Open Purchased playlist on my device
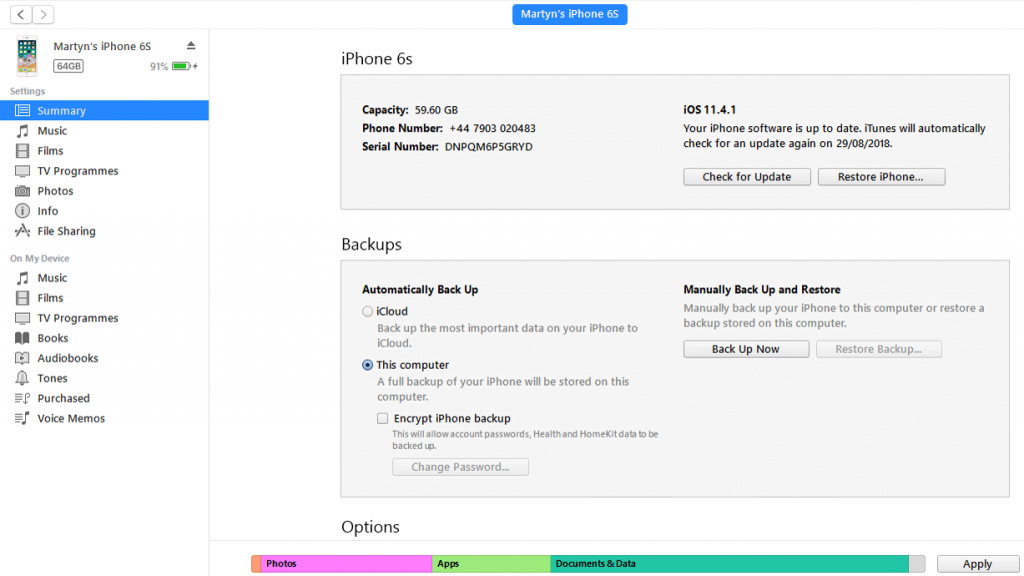 (x=104, y=398)
